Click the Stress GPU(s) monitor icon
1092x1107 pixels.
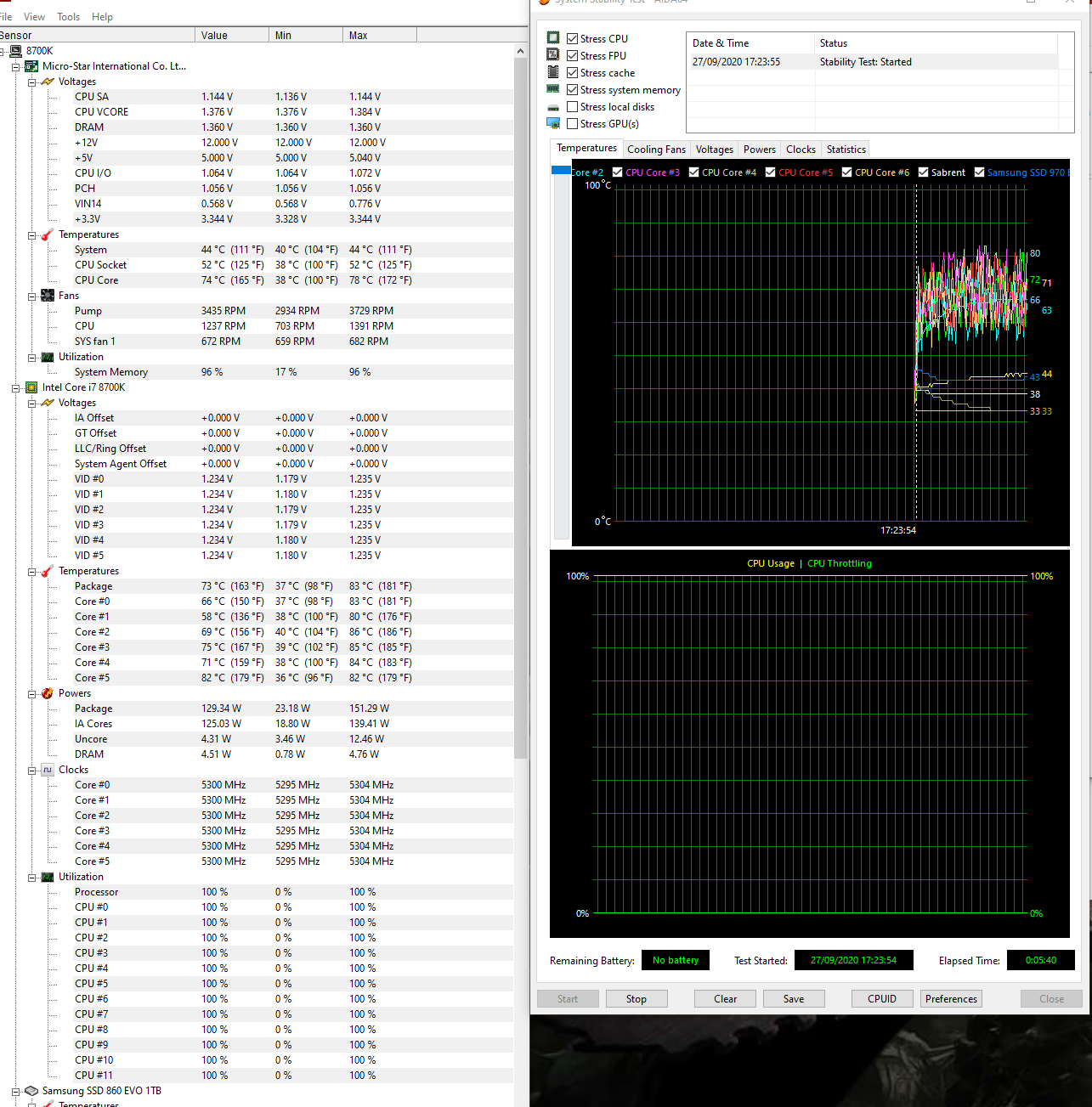tap(553, 123)
